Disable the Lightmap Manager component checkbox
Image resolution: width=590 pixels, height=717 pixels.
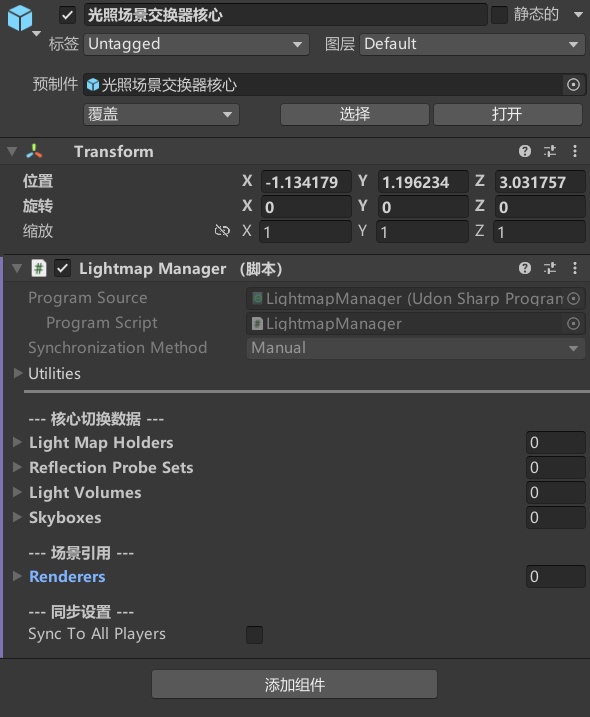coord(63,268)
